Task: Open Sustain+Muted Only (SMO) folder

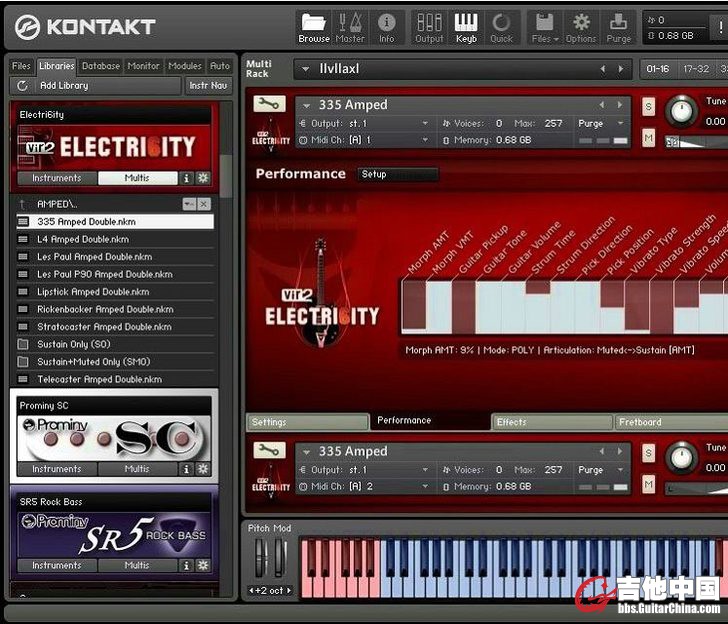Action: click(115, 362)
